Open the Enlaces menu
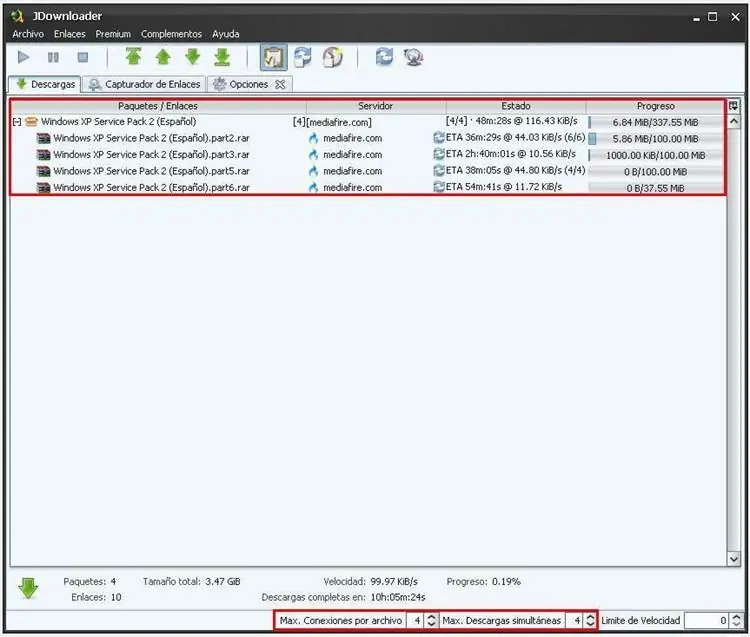 click(70, 34)
